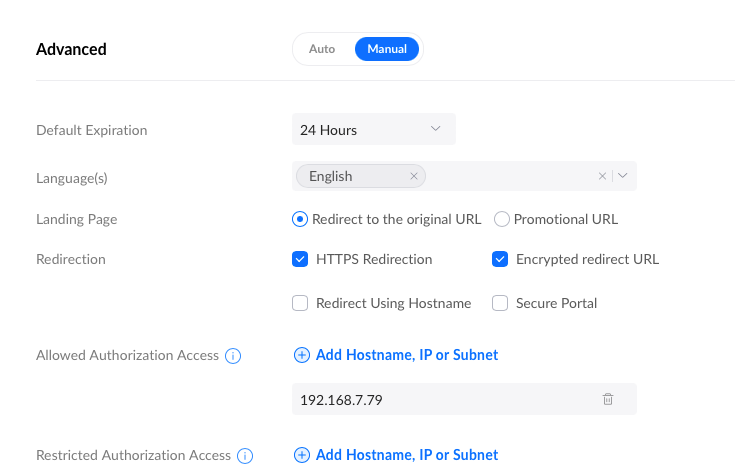Click the 192.168.7.79 input field

click(x=440, y=399)
